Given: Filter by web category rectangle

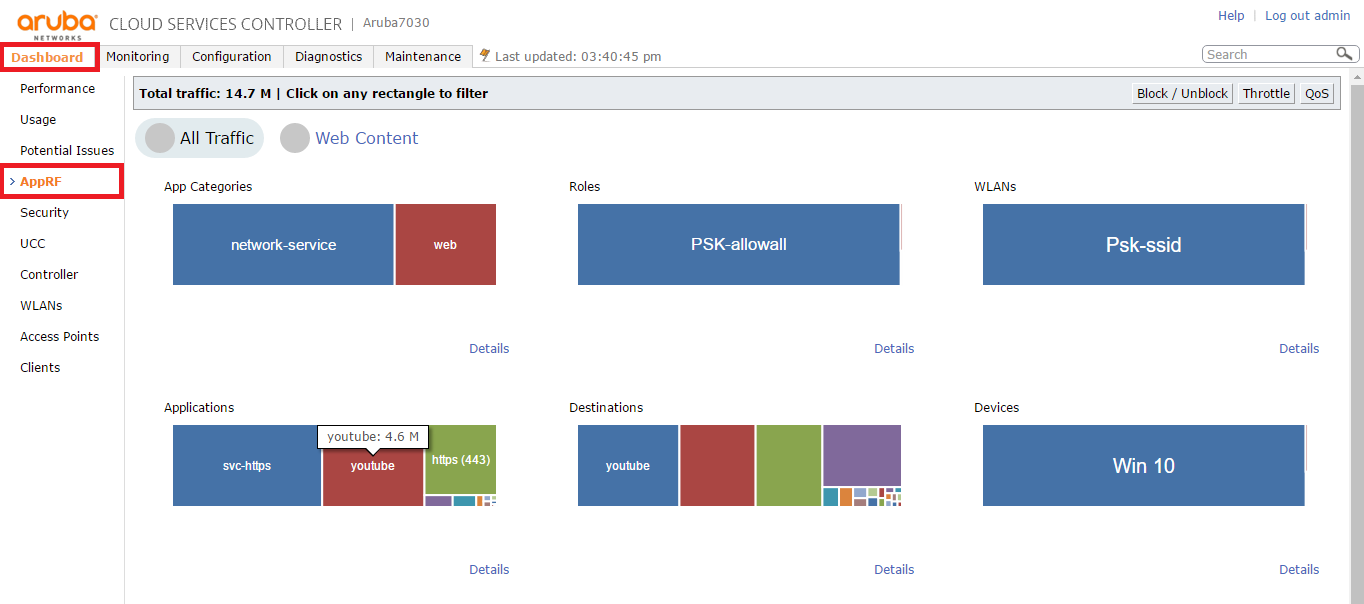Looking at the screenshot, I should 445,244.
